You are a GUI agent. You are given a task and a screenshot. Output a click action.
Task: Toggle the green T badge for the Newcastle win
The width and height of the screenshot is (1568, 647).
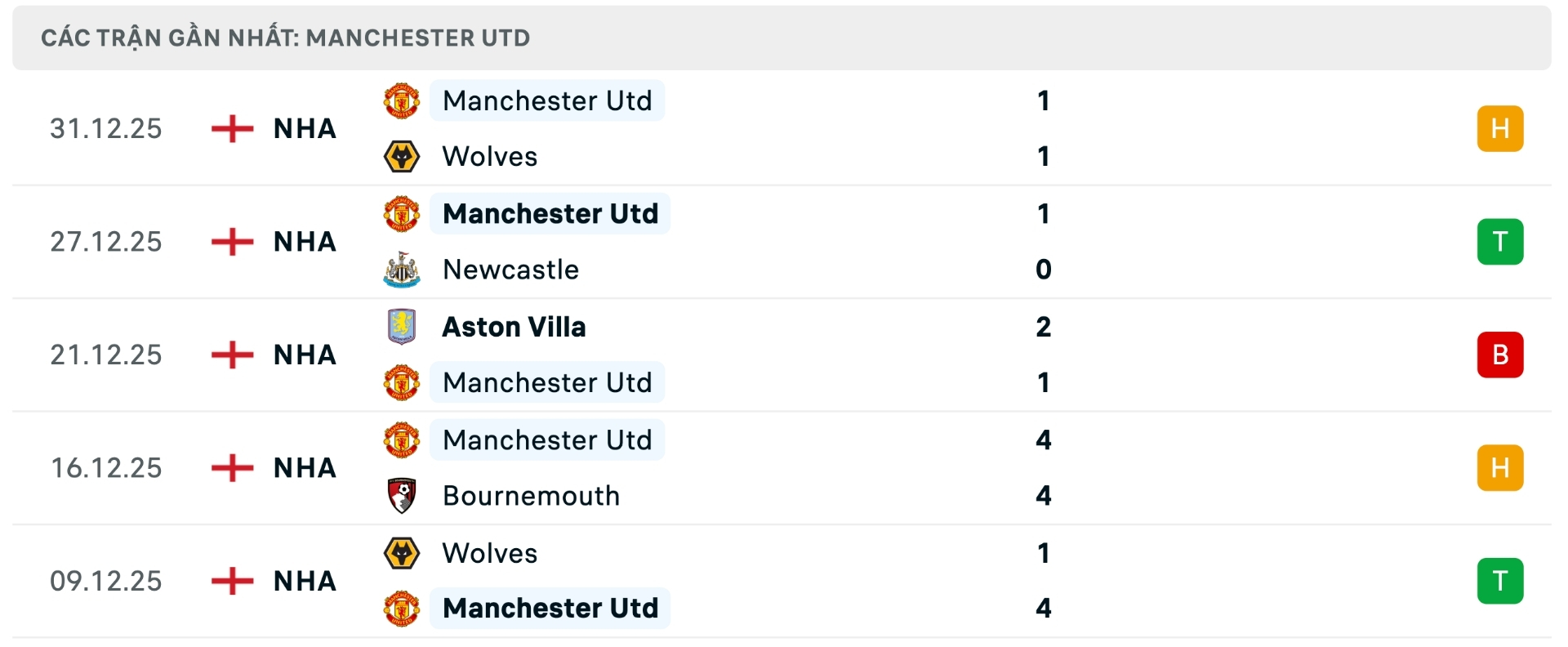1501,241
